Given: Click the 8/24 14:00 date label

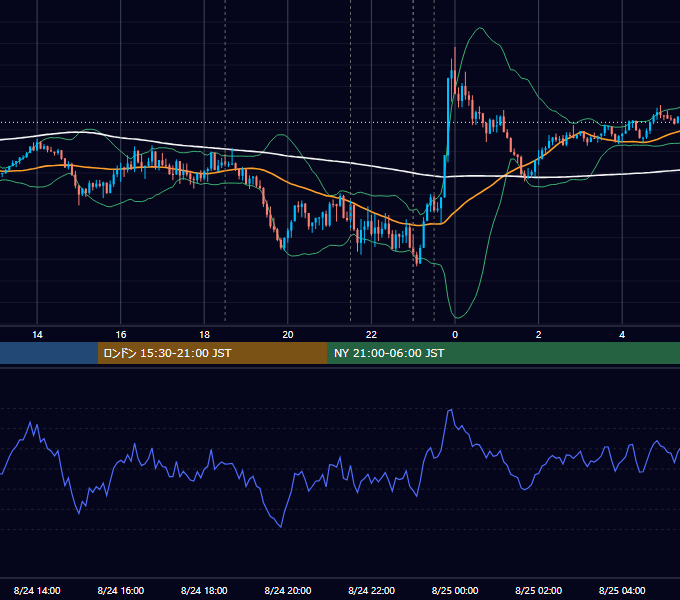Looking at the screenshot, I should click(x=37, y=590).
